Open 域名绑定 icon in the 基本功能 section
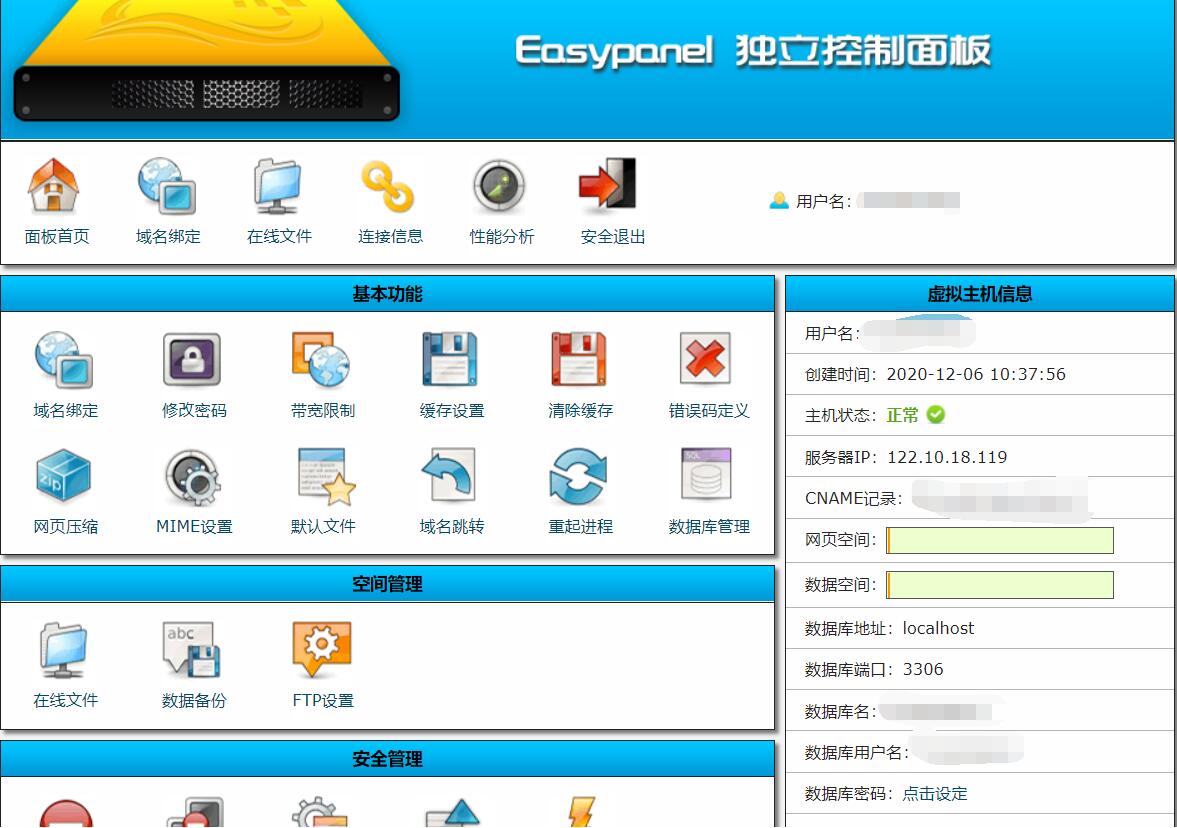 pyautogui.click(x=64, y=360)
